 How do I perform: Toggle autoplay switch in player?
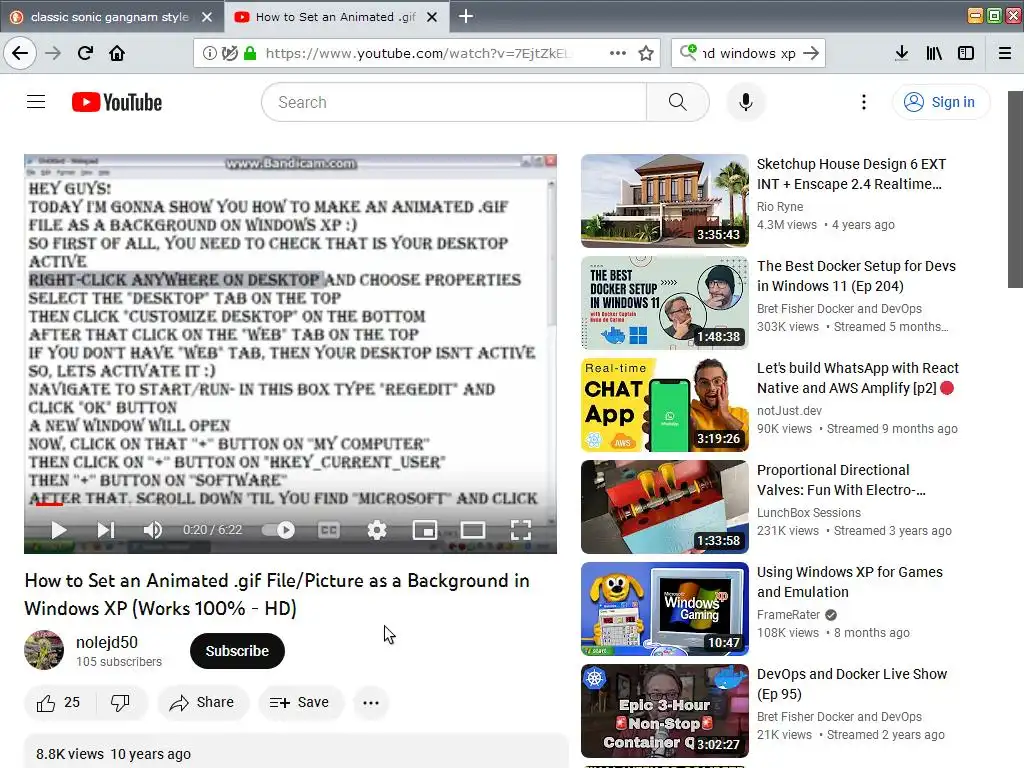point(279,530)
